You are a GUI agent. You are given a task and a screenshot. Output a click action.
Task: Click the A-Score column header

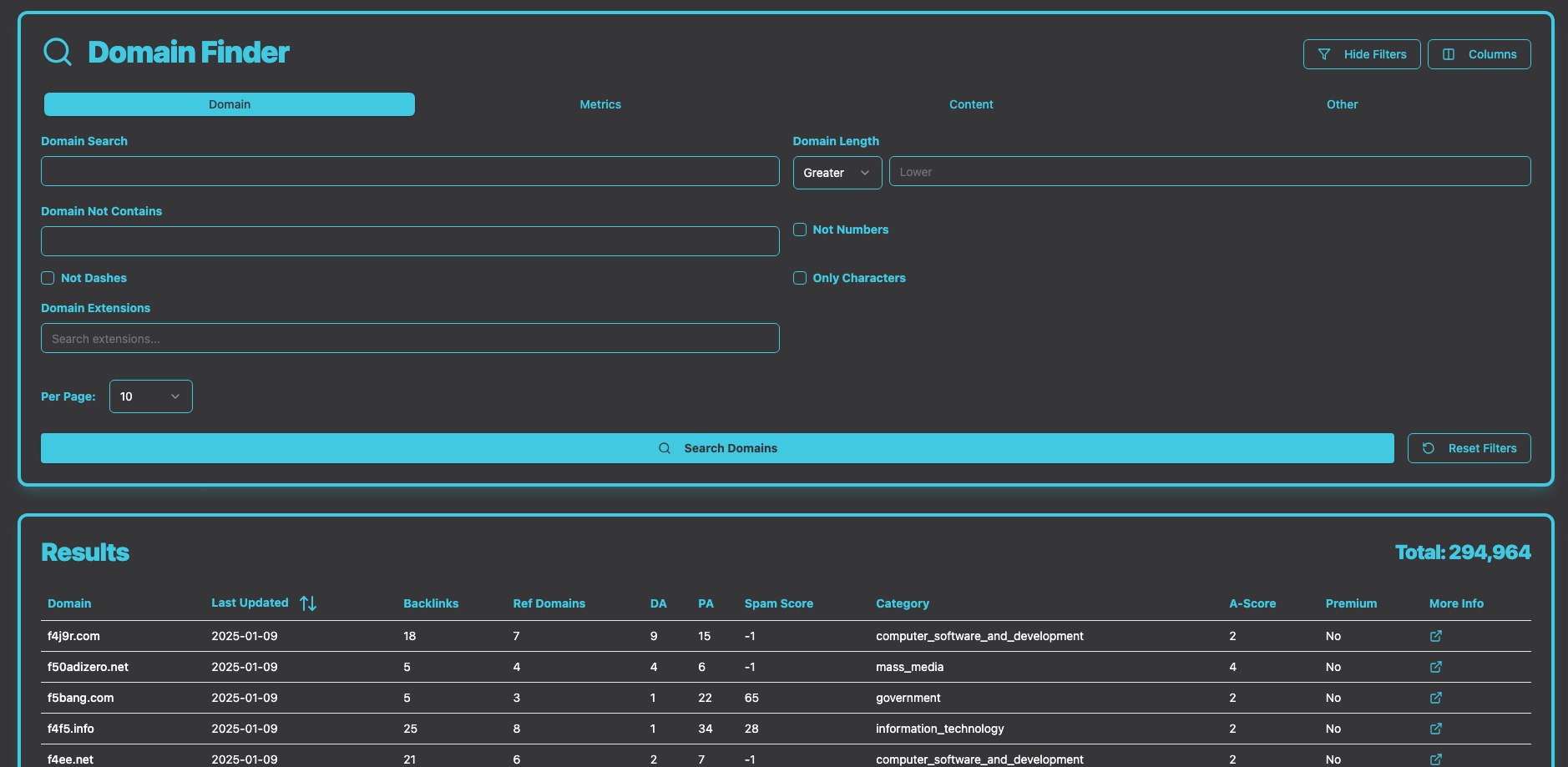[x=1252, y=603]
